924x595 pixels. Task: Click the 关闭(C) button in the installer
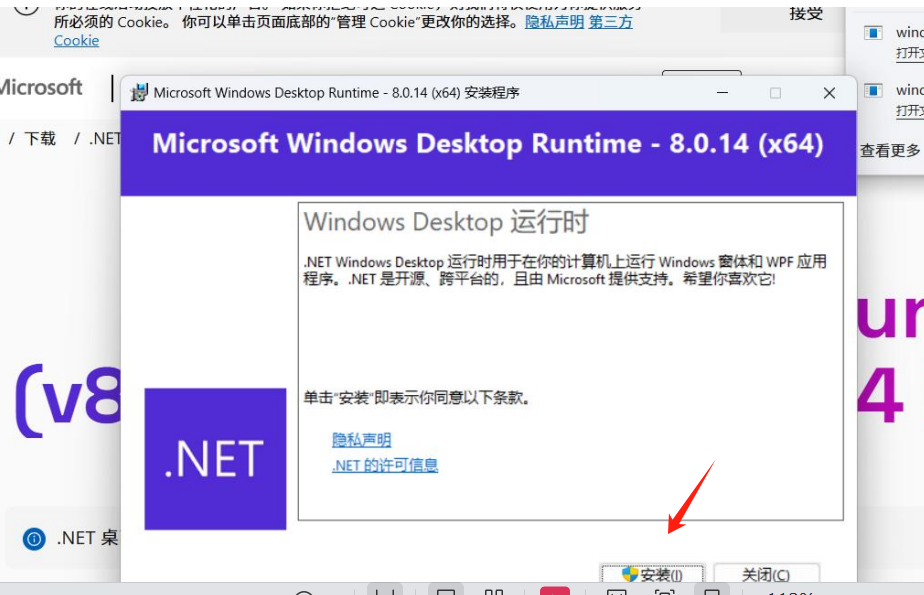[x=766, y=574]
